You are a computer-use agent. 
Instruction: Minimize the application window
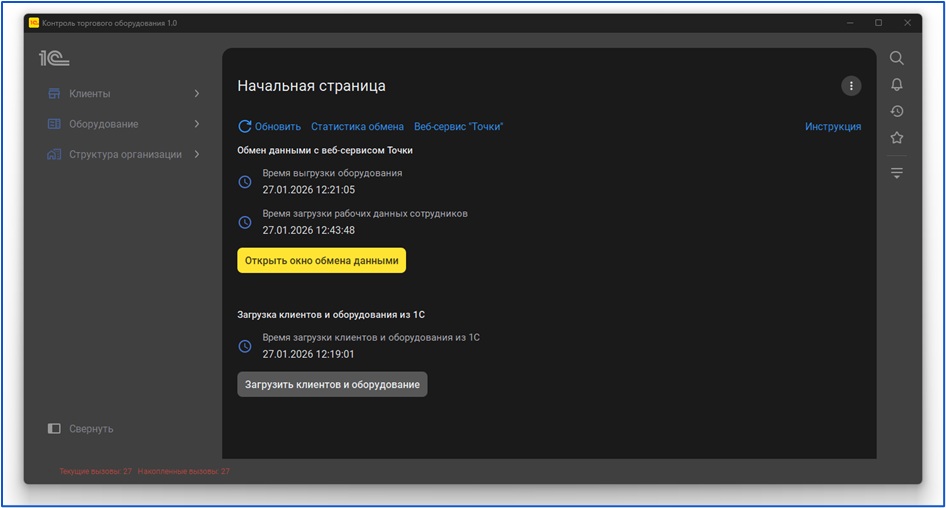pyautogui.click(x=849, y=23)
